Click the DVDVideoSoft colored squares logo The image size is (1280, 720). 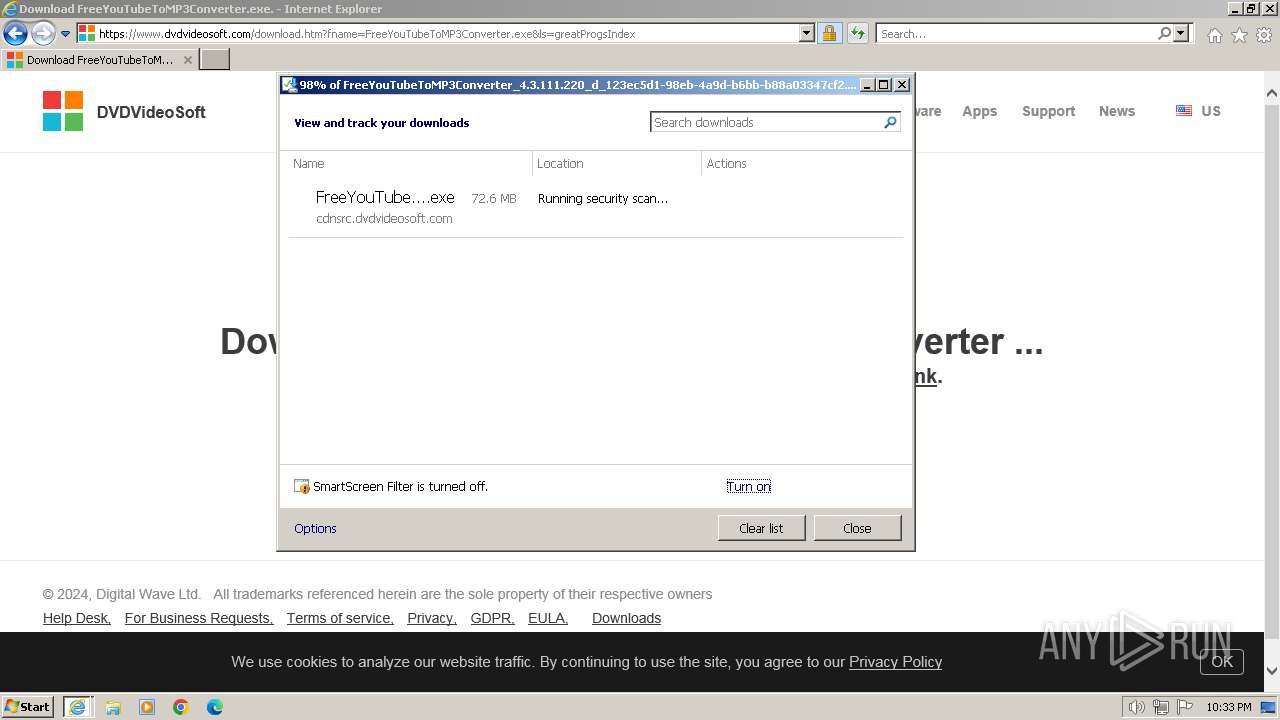[63, 111]
